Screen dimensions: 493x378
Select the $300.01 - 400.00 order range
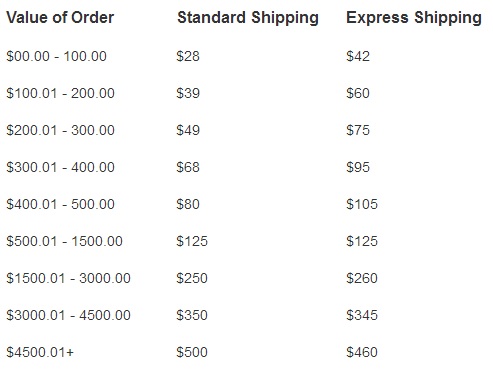(60, 167)
